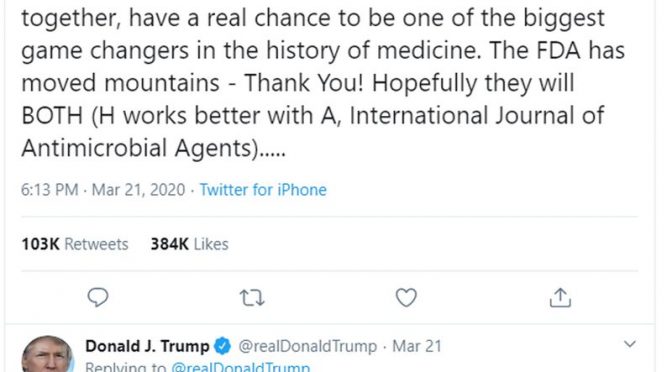Open the Mar 21 reply timestamp
Viewport: 672px width, 372px height.
pos(417,346)
